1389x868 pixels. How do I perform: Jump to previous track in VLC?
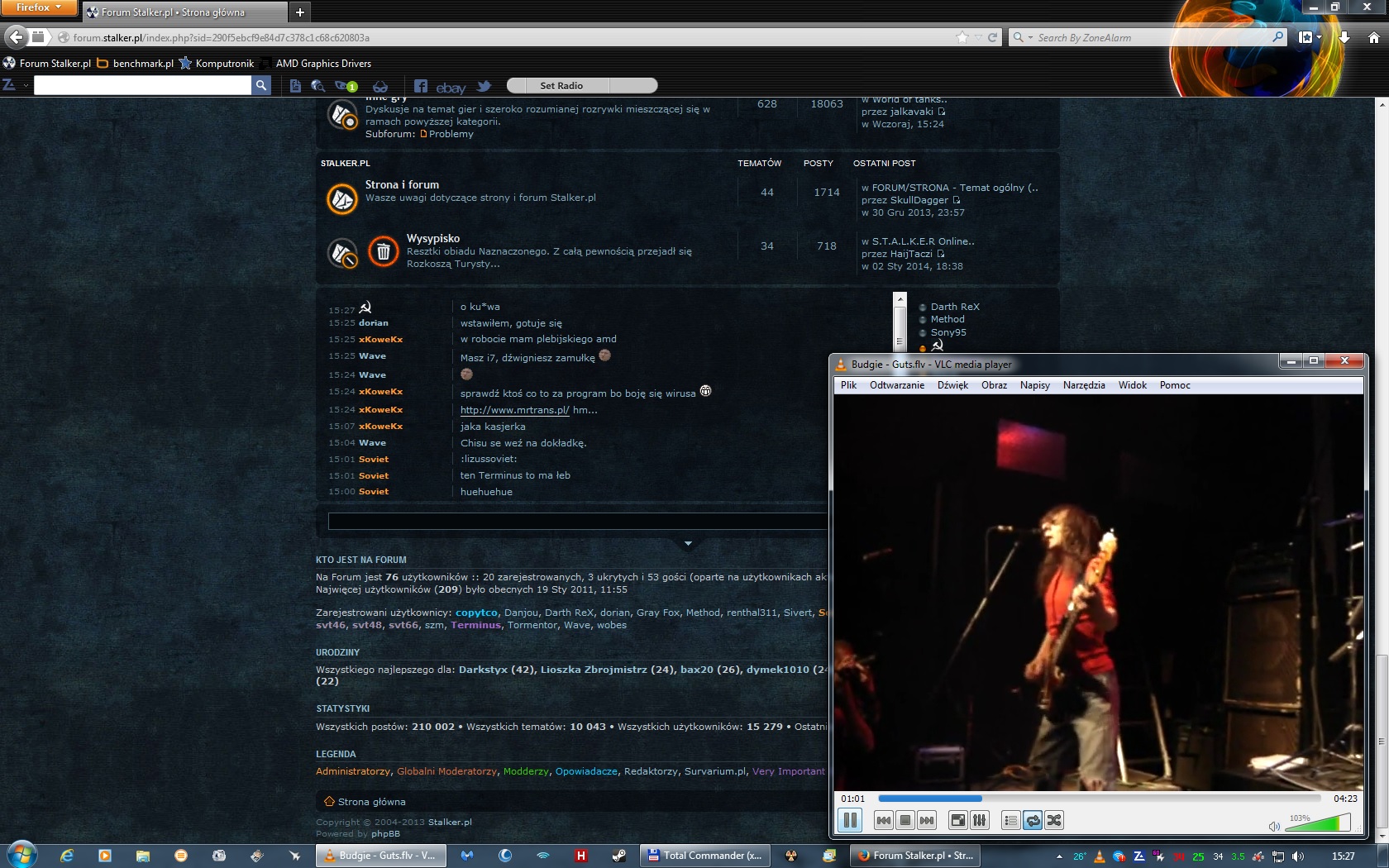[883, 820]
